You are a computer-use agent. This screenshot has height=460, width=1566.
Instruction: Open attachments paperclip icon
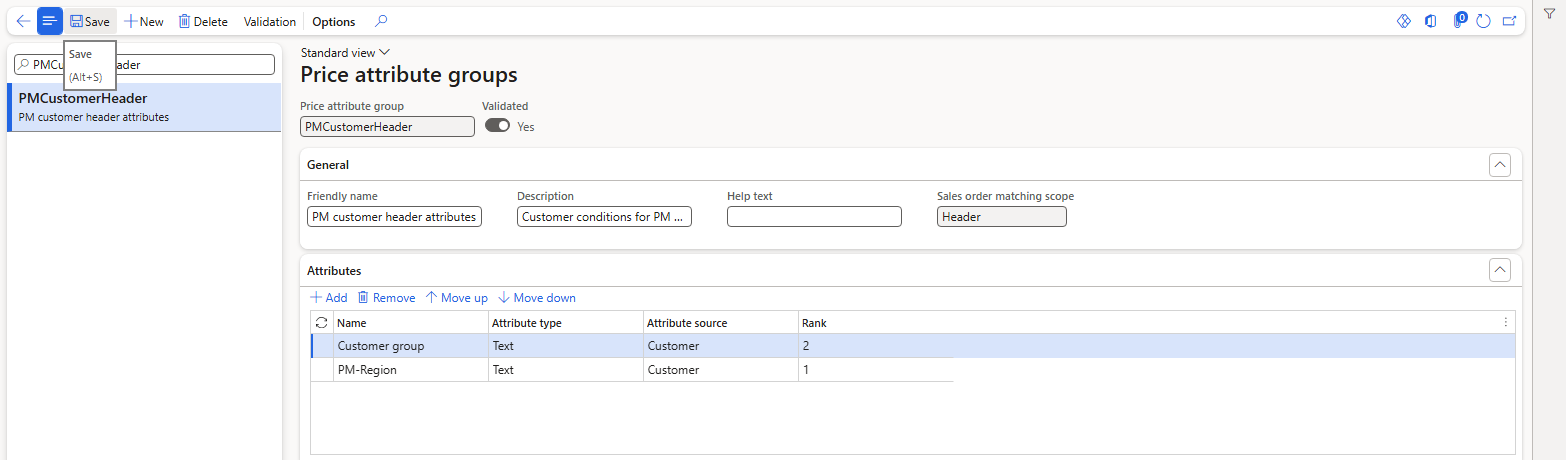click(x=1459, y=21)
